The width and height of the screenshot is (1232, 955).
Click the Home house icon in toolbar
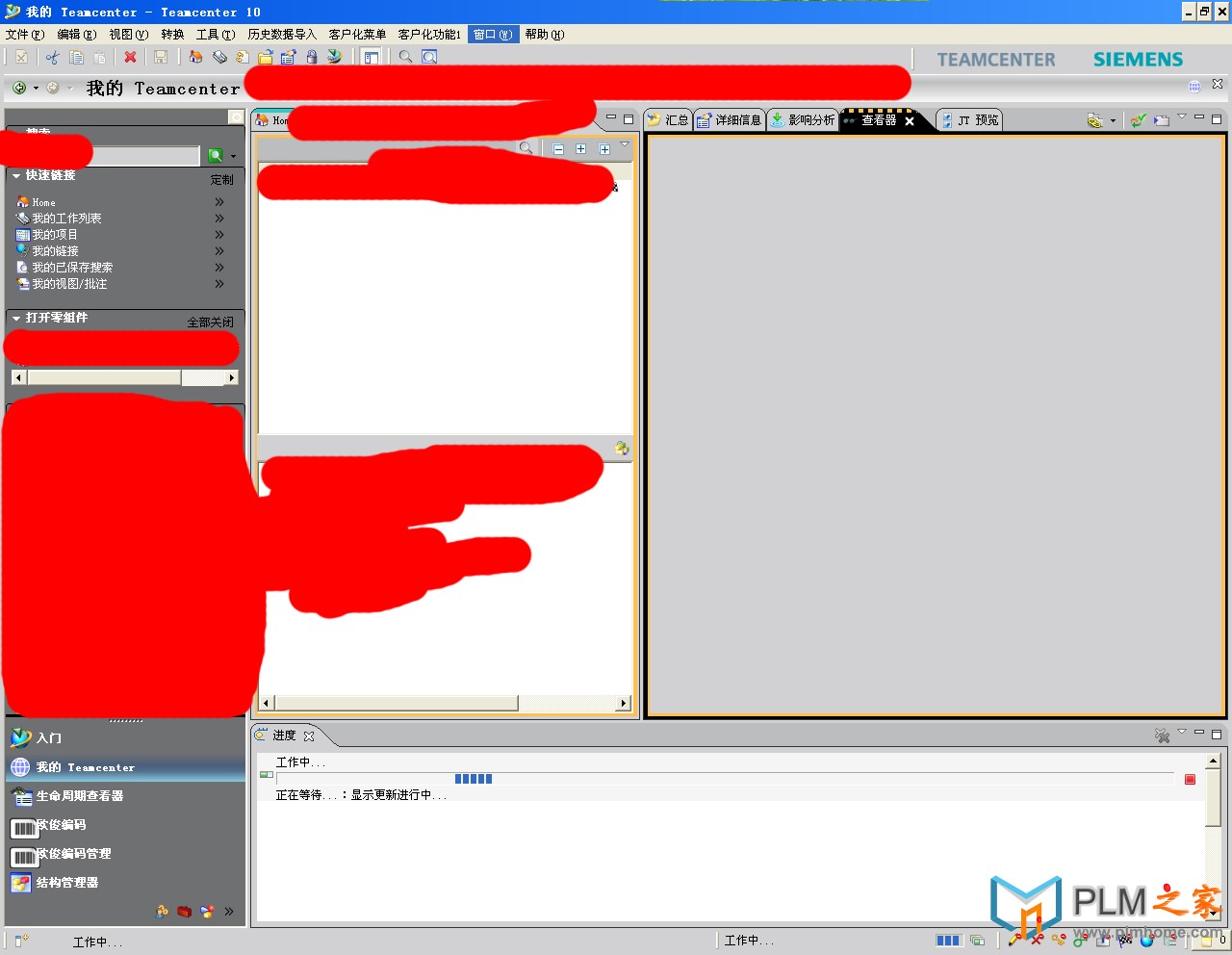click(x=195, y=57)
